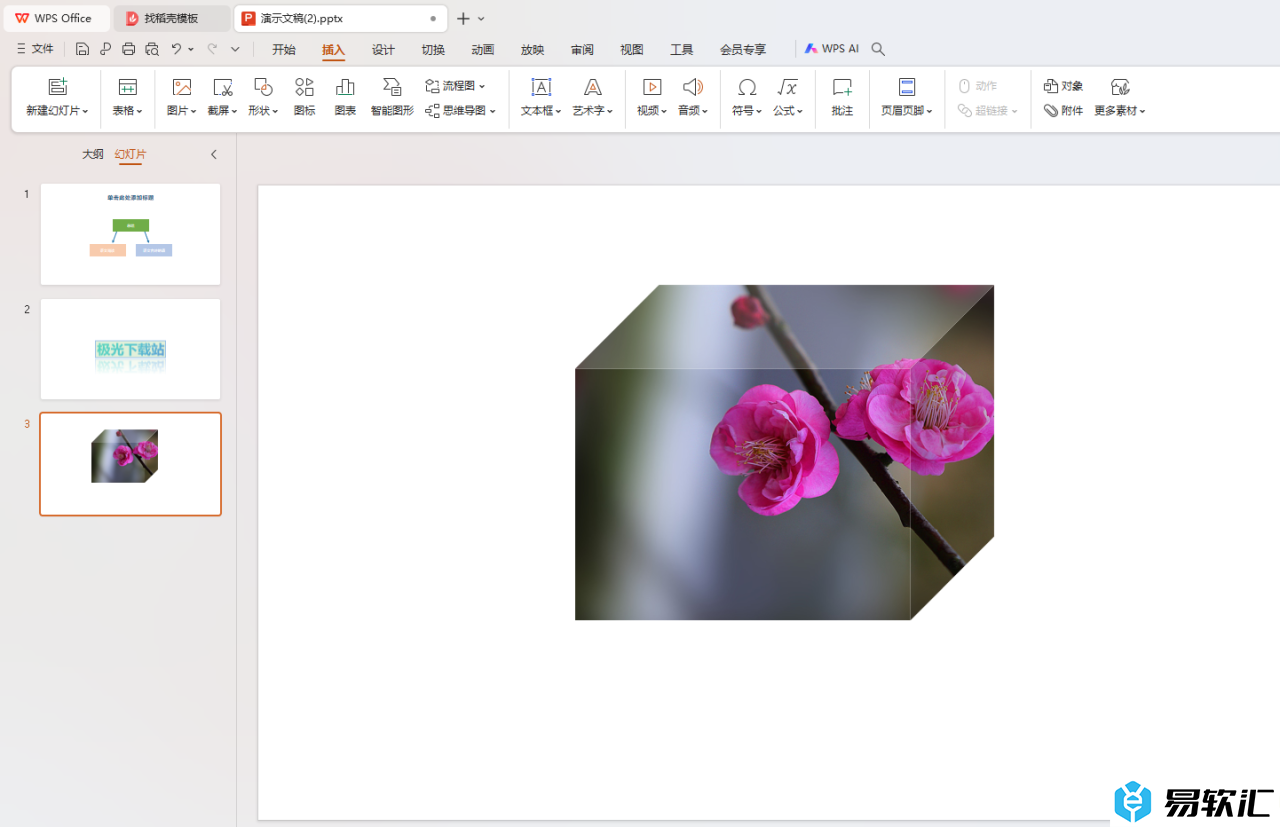1280x827 pixels.
Task: Collapse the slide panel chevron
Action: click(214, 154)
